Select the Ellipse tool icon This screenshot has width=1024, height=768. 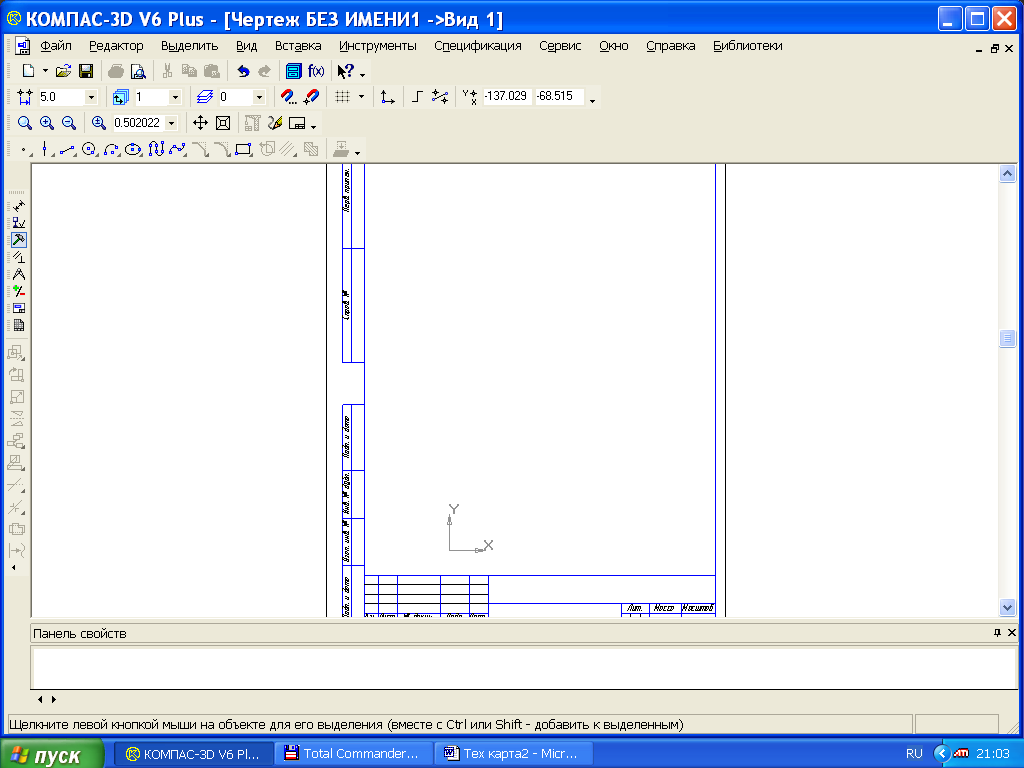[133, 150]
